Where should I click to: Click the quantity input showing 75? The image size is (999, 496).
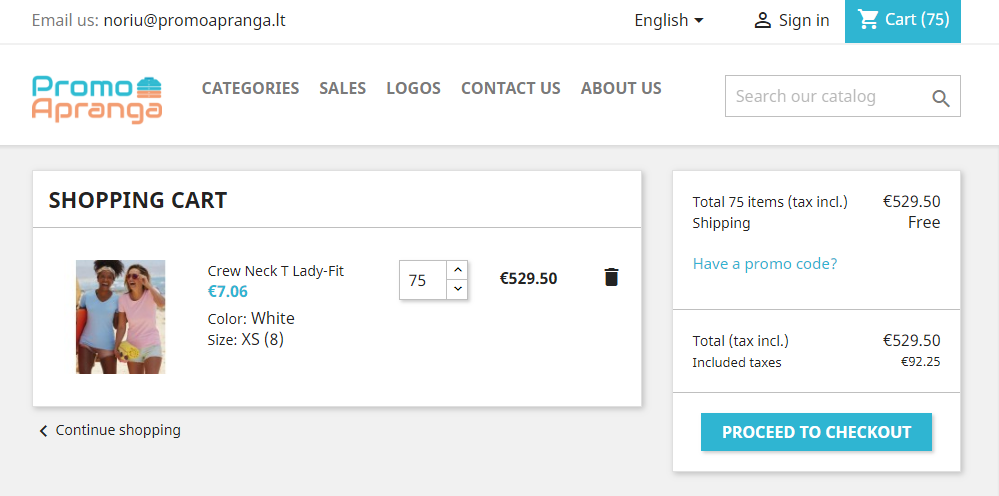[x=419, y=280]
